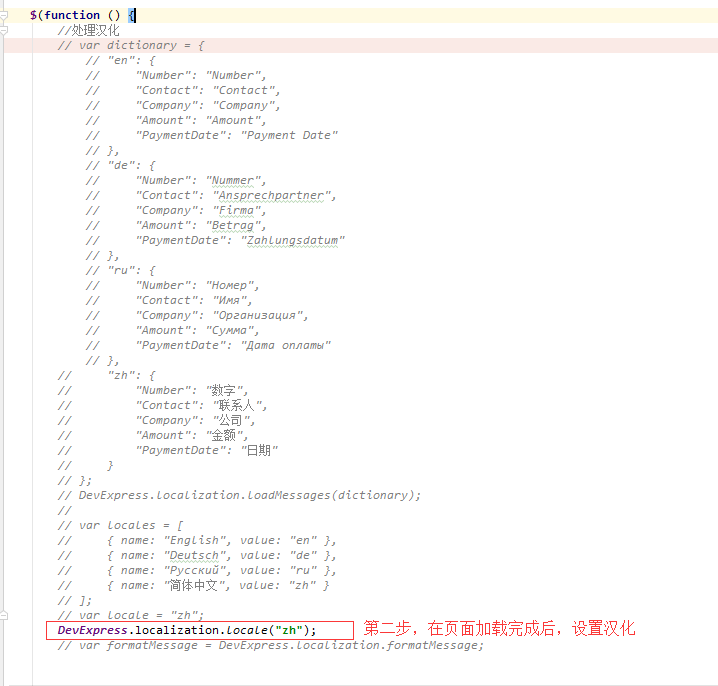Place cursor on the function keyword
The height and width of the screenshot is (686, 718).
tap(70, 15)
